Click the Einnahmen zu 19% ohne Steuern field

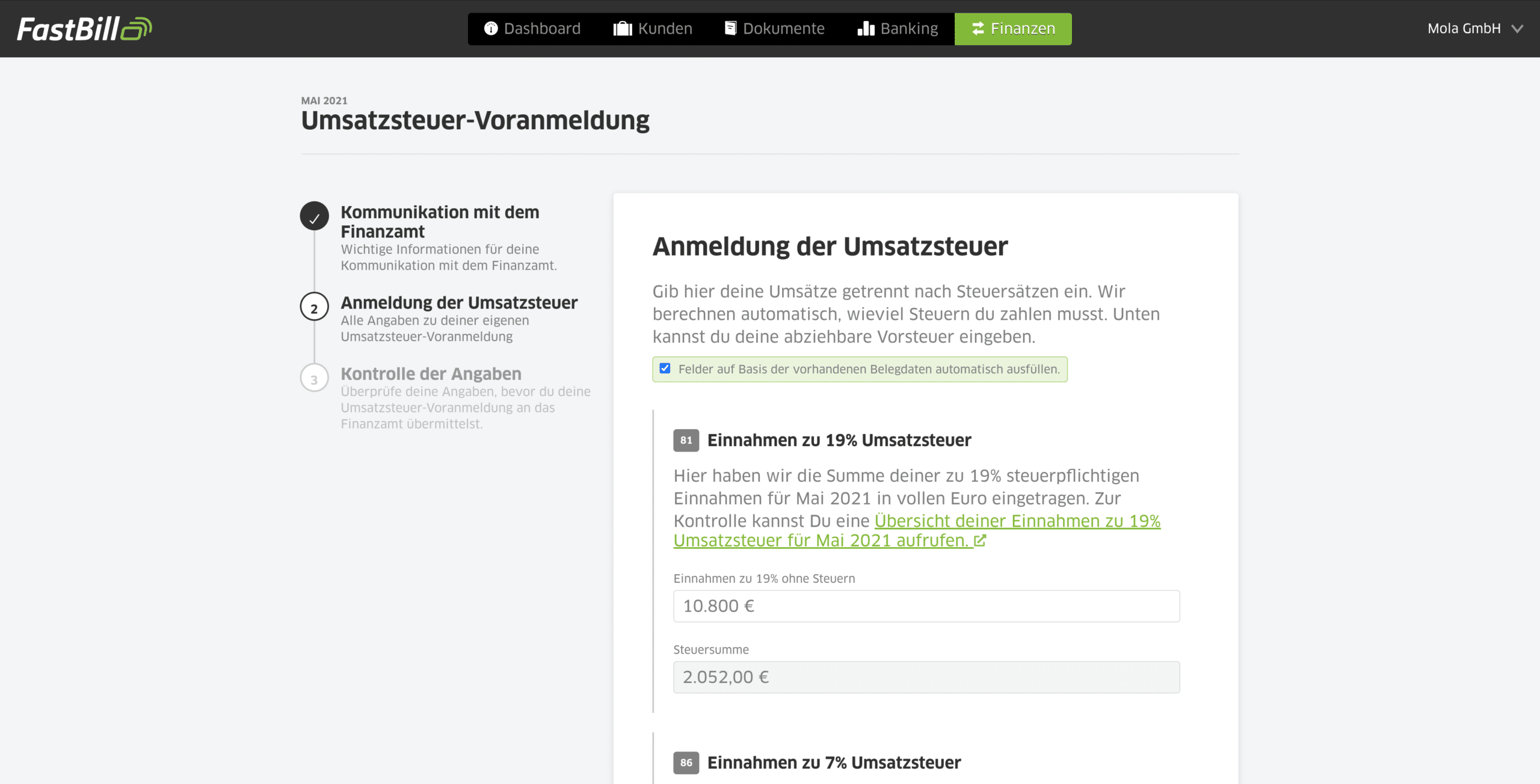click(926, 606)
